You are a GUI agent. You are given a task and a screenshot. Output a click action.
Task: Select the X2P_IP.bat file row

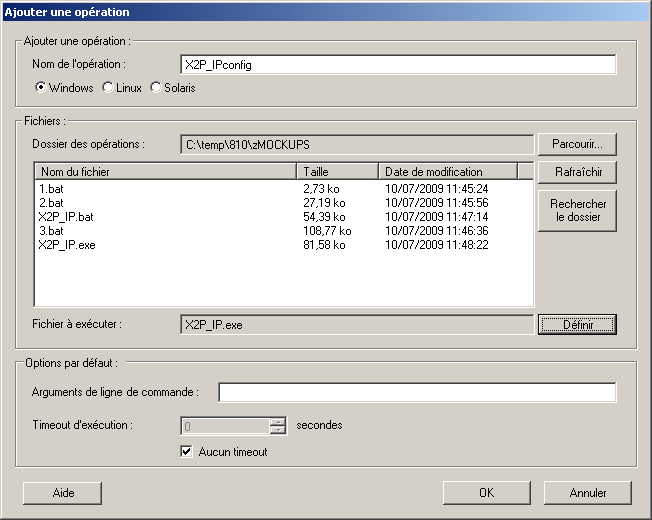point(66,216)
